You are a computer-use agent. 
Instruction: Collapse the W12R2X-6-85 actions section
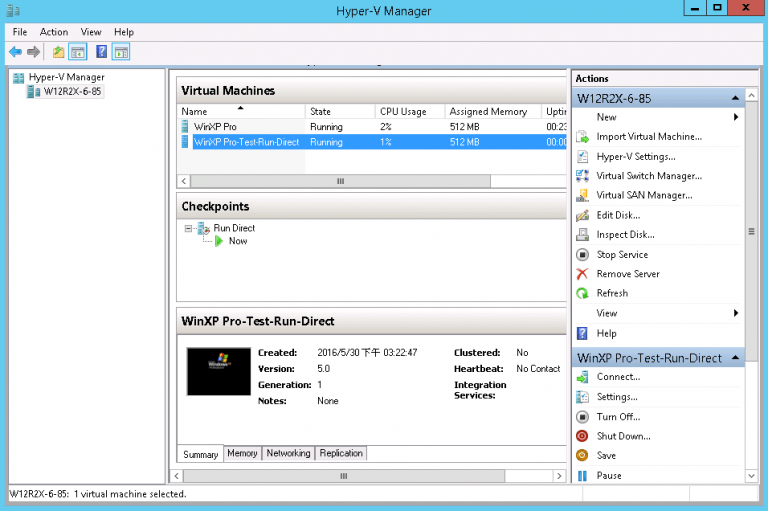(735, 98)
